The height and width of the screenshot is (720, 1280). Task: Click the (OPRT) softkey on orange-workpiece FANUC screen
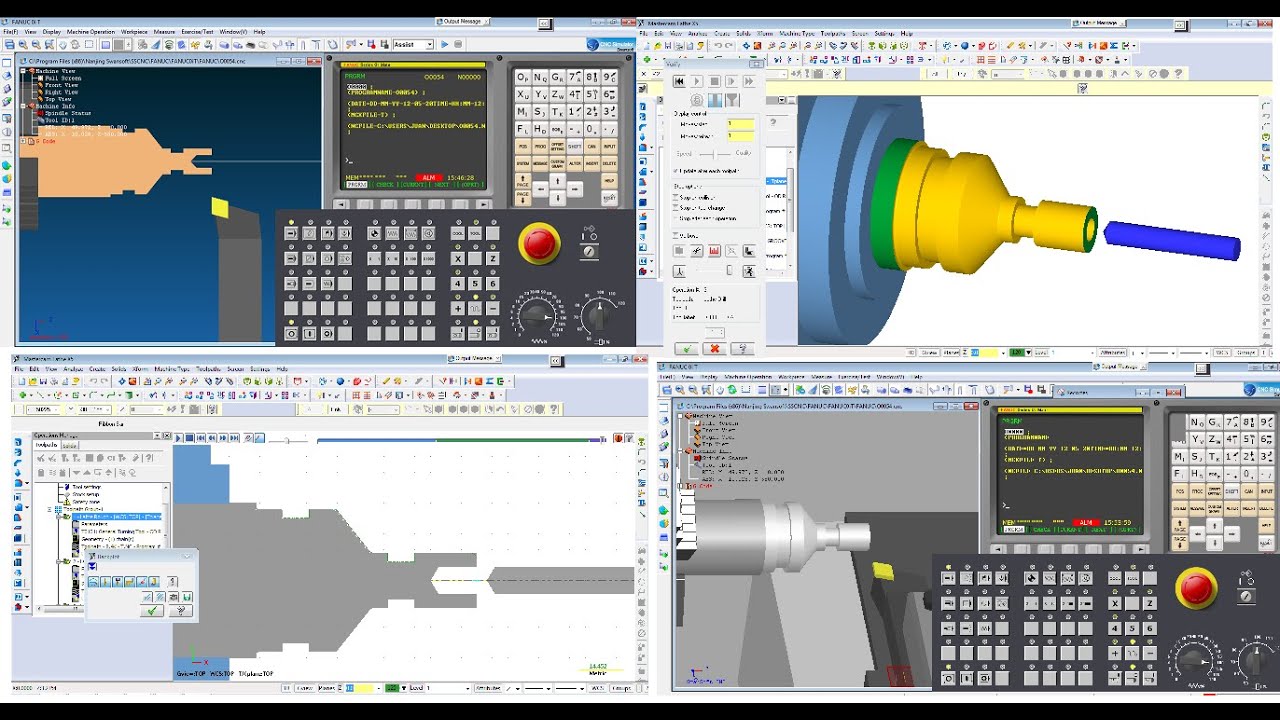[471, 185]
